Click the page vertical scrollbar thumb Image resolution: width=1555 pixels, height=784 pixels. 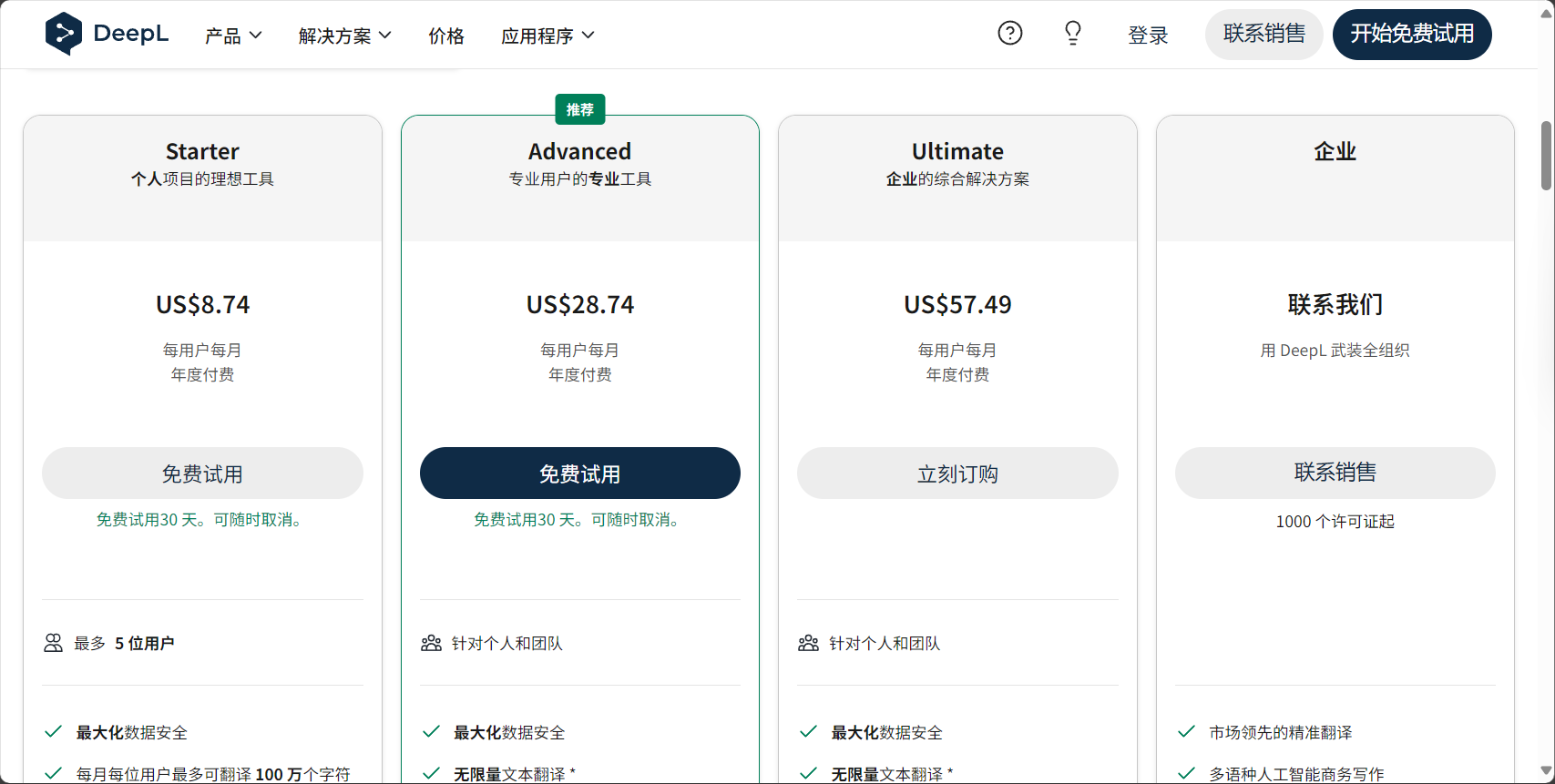click(x=1546, y=155)
